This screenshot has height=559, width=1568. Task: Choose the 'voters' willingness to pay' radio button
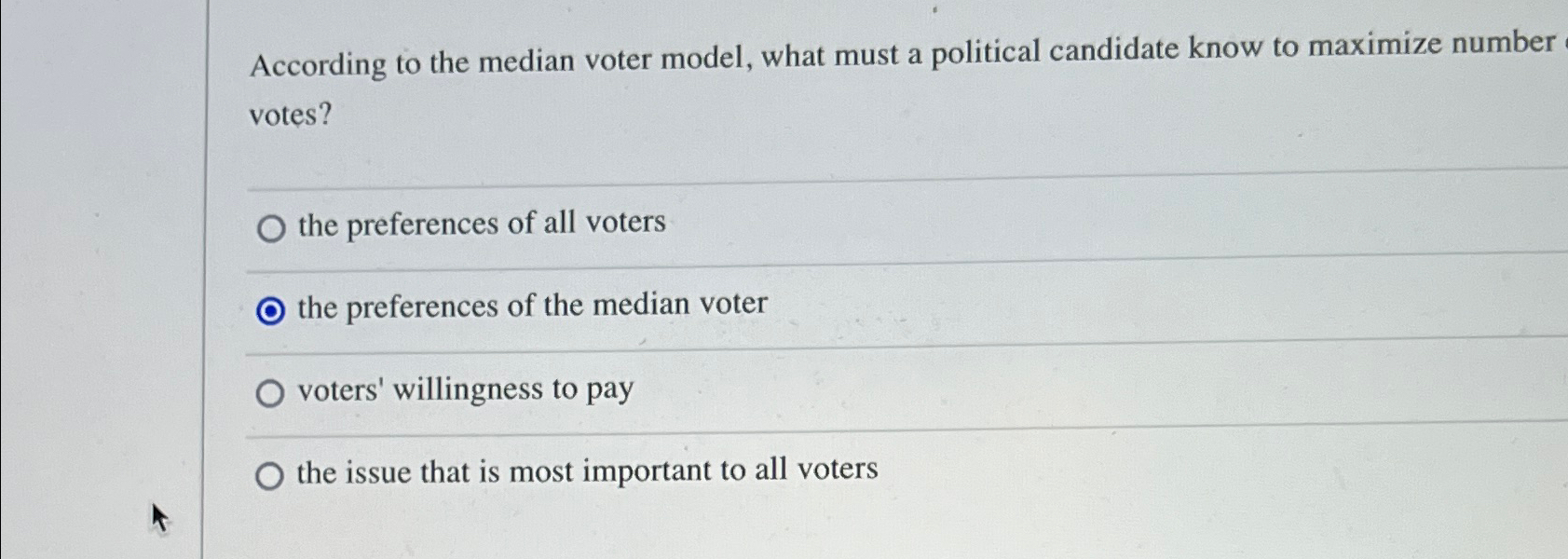(x=270, y=394)
